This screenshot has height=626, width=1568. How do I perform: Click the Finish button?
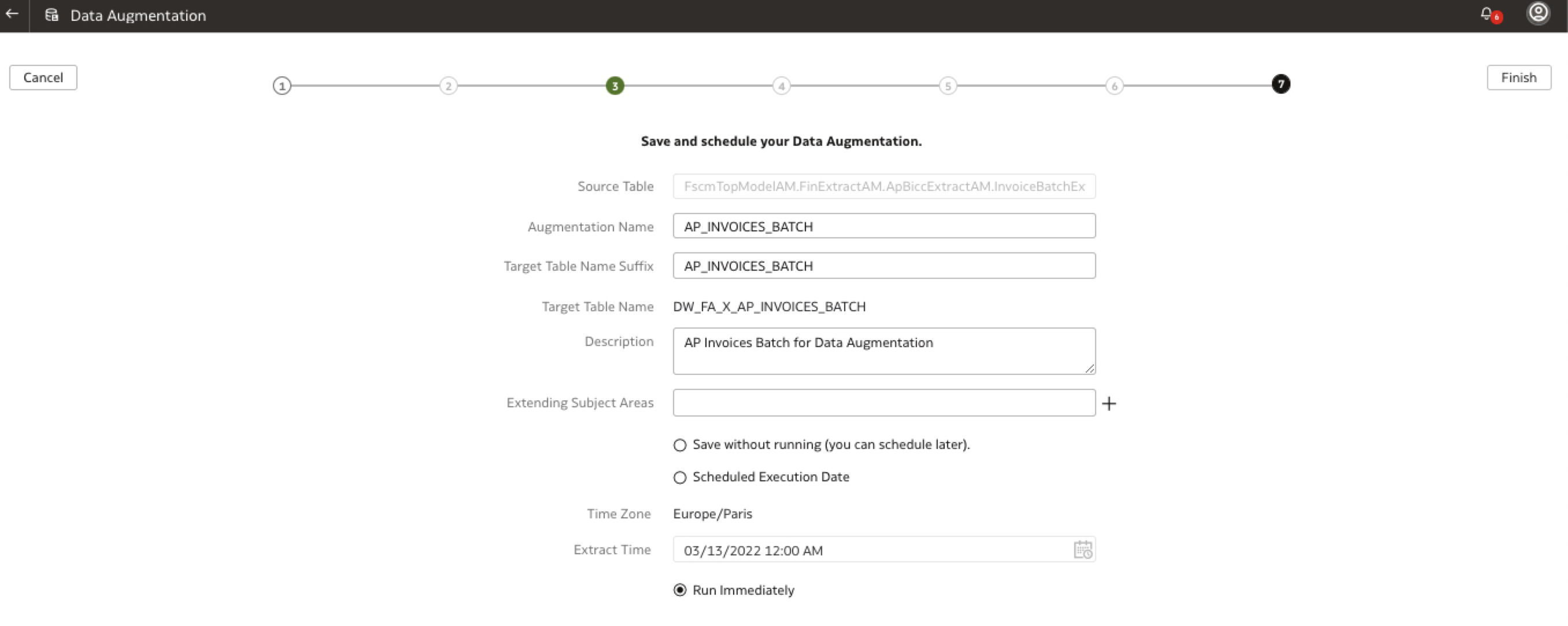pos(1518,78)
